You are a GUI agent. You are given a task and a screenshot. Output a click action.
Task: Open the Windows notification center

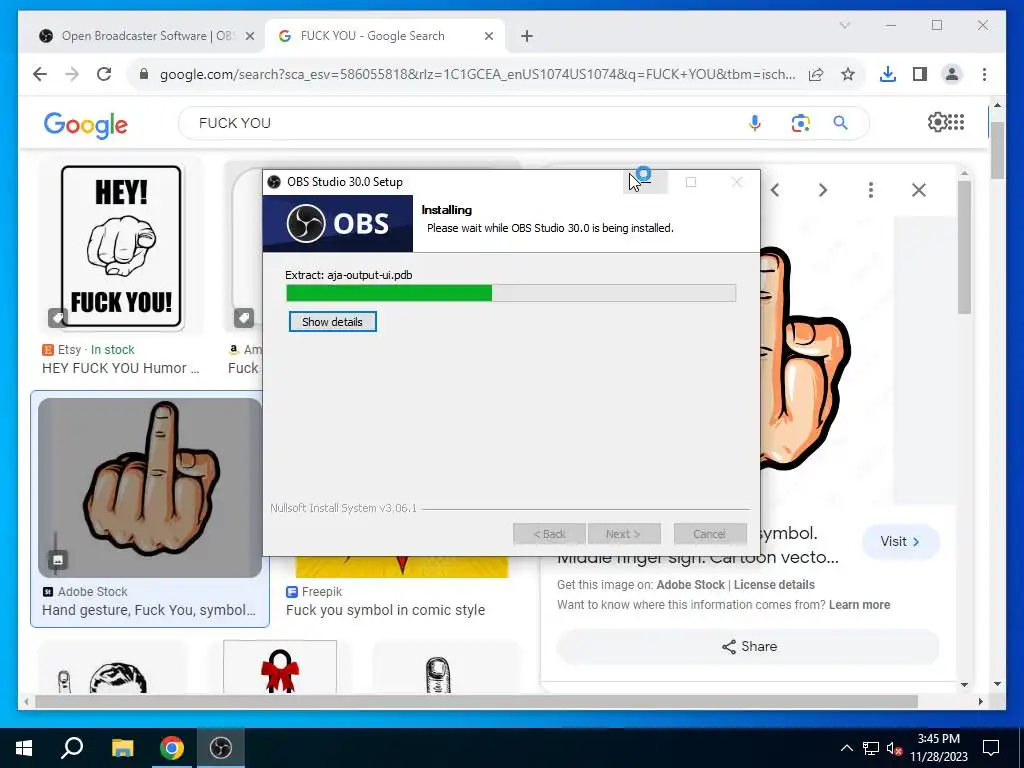pos(991,748)
